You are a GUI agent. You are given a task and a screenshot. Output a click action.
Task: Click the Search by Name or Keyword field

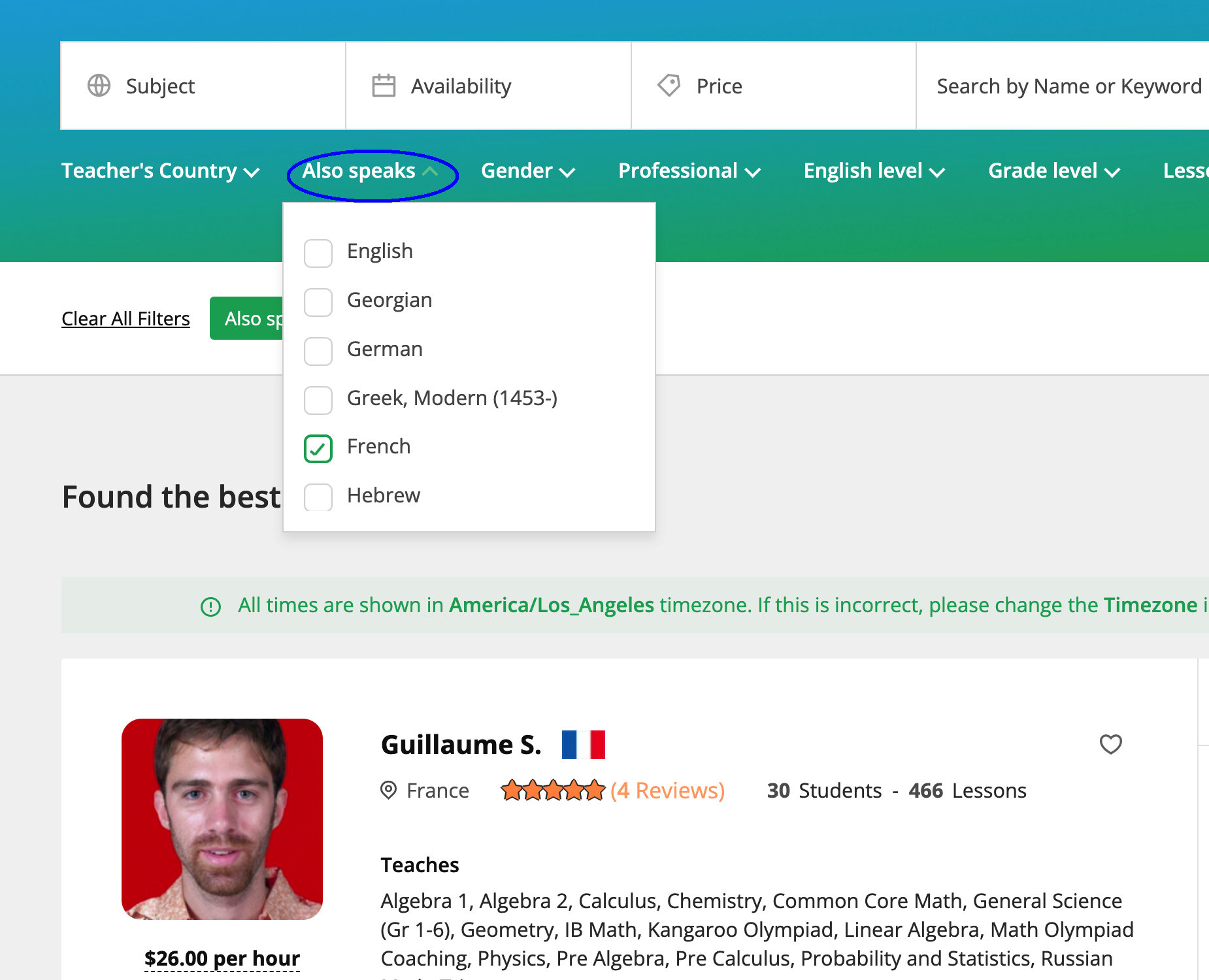[x=1068, y=86]
